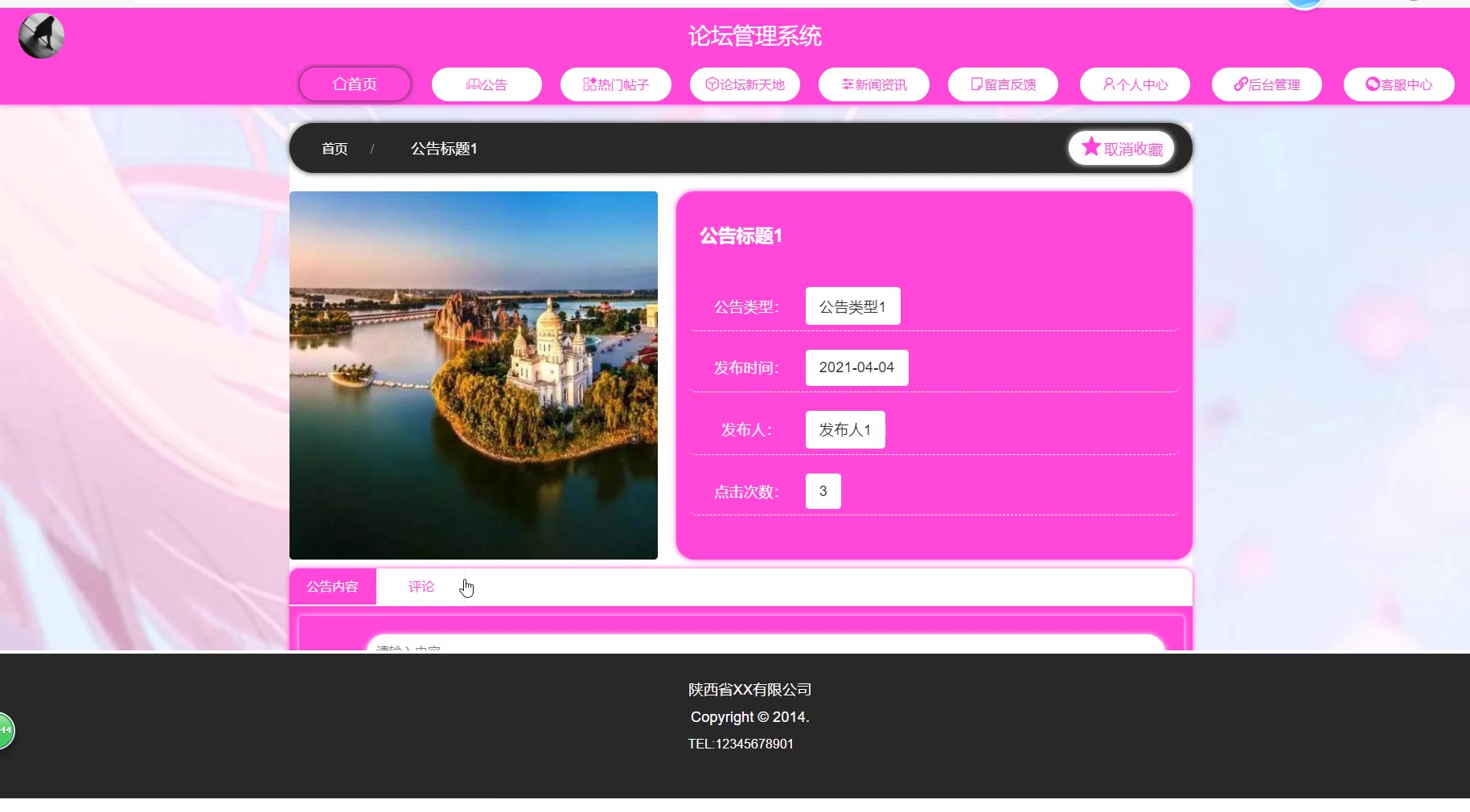This screenshot has width=1470, height=812.
Task: Click the 论坛管理系统 site title
Action: (755, 36)
